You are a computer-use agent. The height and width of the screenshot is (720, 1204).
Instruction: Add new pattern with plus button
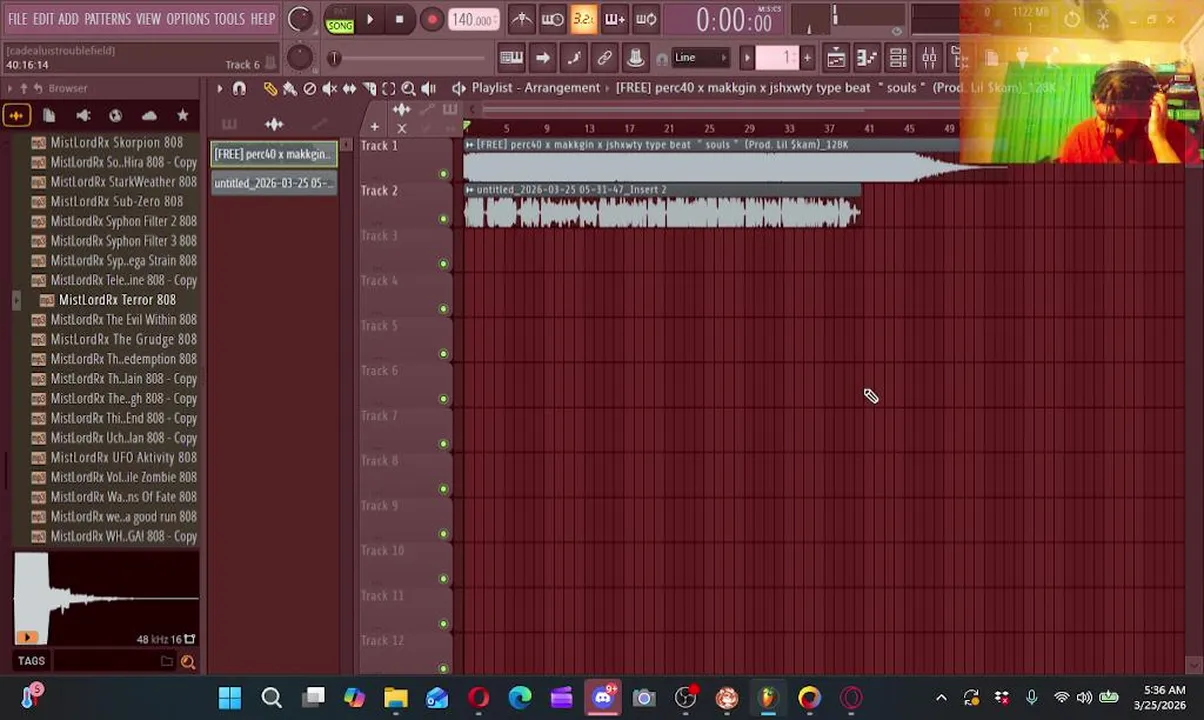(807, 58)
